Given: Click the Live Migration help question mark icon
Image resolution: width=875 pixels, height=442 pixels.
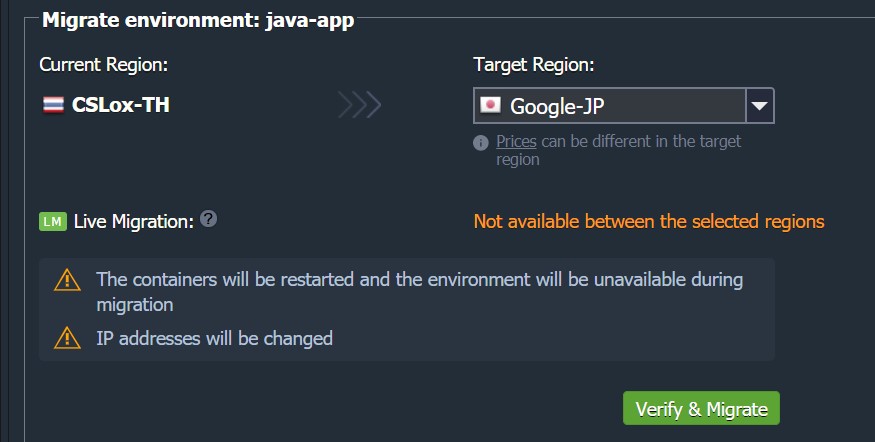Looking at the screenshot, I should 209,219.
